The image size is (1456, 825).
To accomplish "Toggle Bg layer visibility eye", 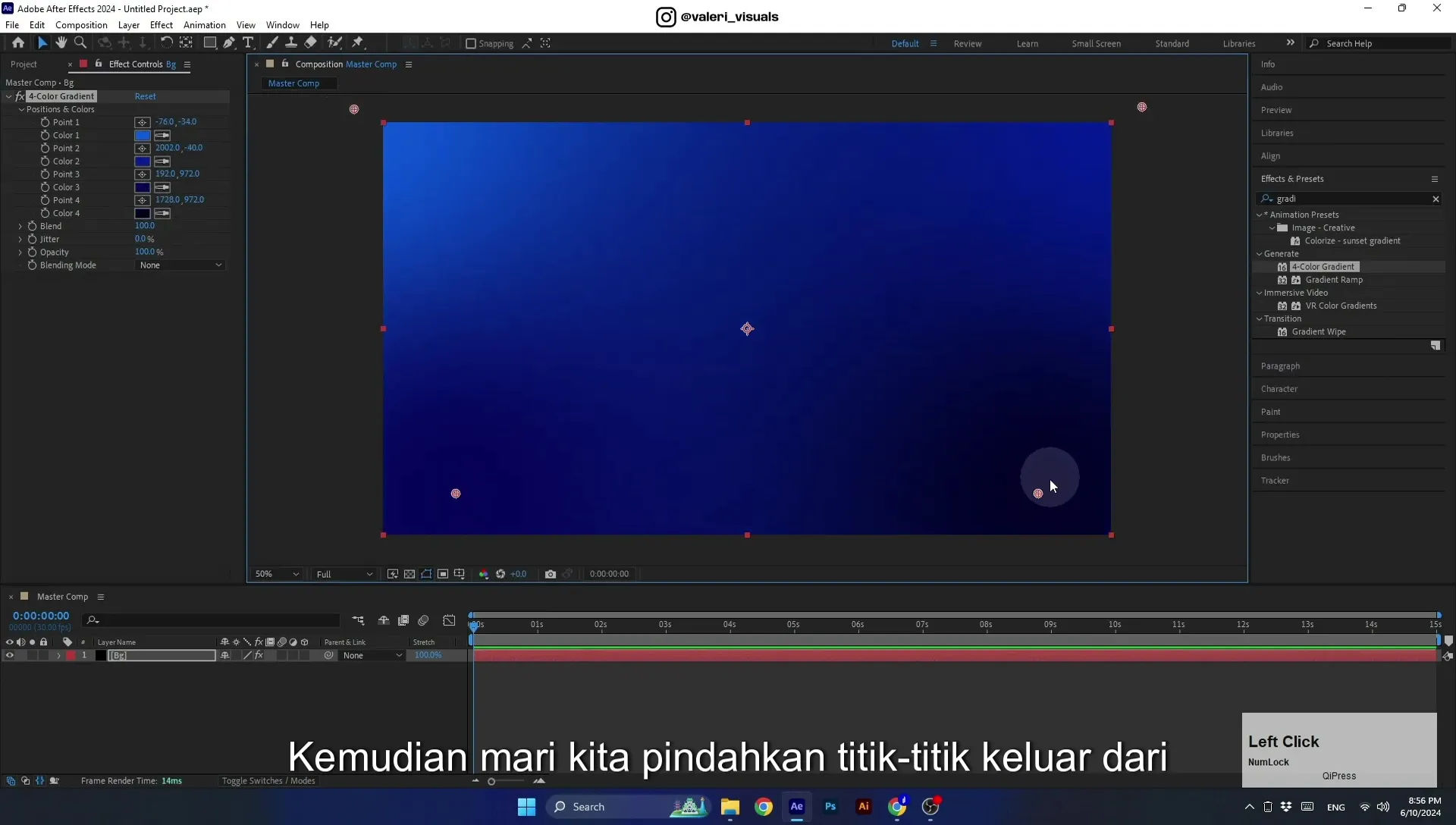I will pyautogui.click(x=10, y=655).
